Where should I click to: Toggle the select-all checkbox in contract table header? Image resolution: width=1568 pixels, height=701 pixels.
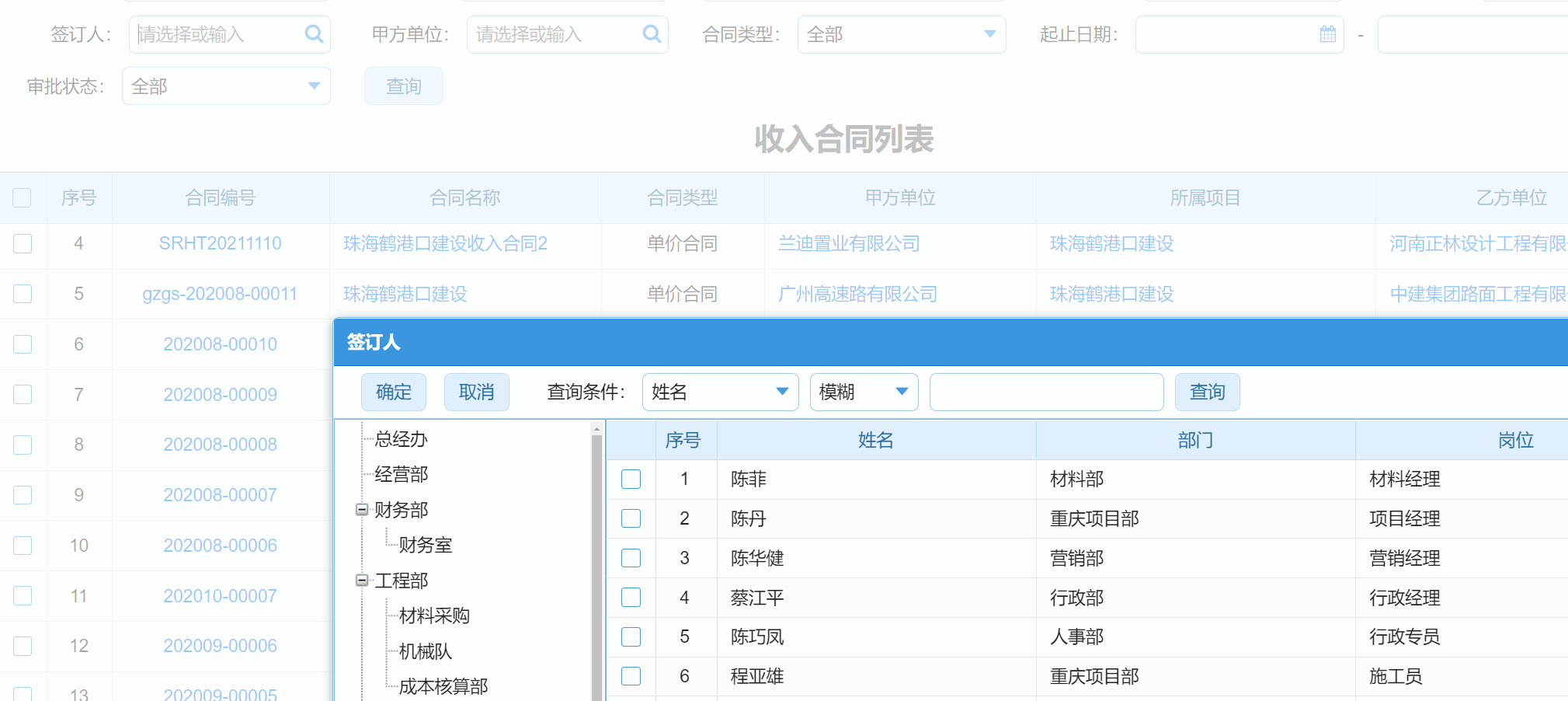[23, 198]
